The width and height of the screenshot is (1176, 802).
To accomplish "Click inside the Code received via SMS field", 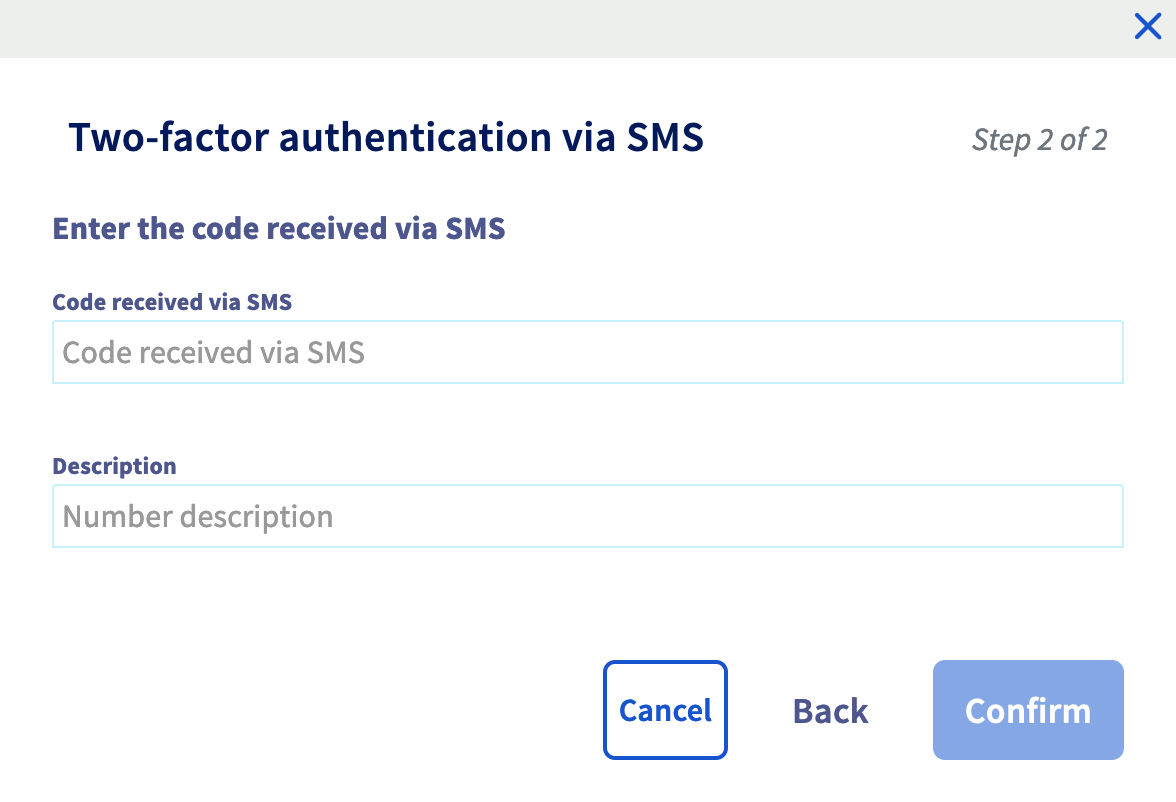I will point(588,352).
